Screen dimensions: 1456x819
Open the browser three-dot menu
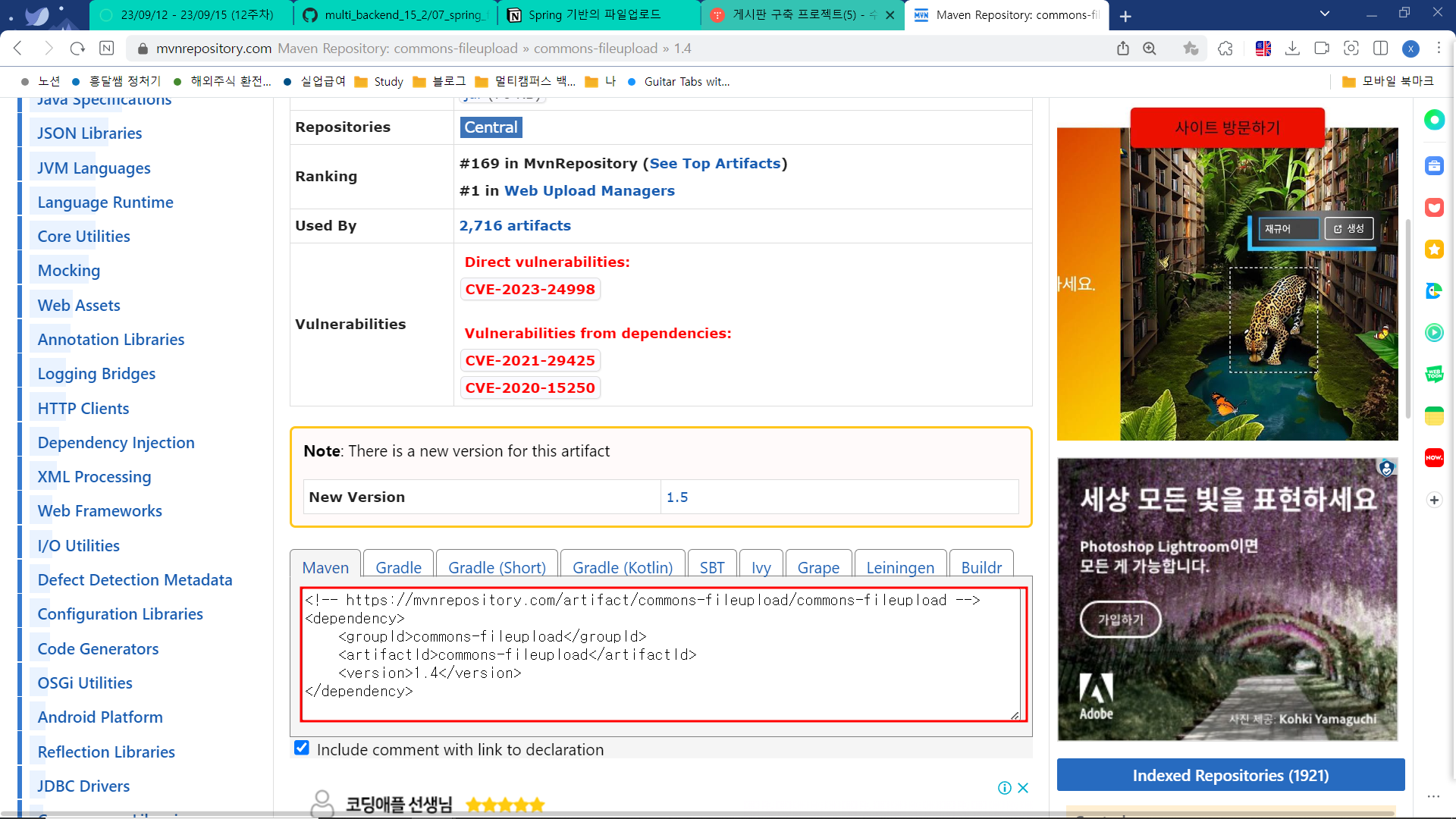1439,49
